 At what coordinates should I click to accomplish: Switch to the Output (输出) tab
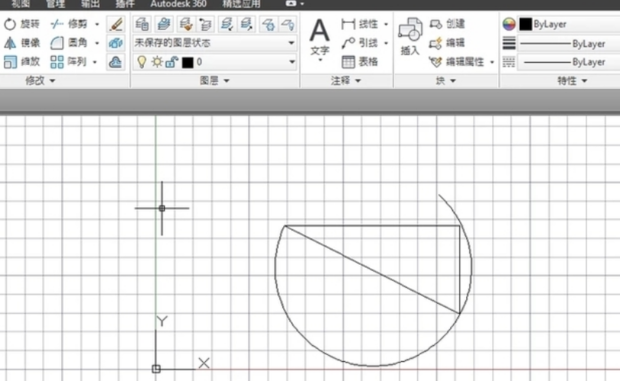[x=90, y=4]
